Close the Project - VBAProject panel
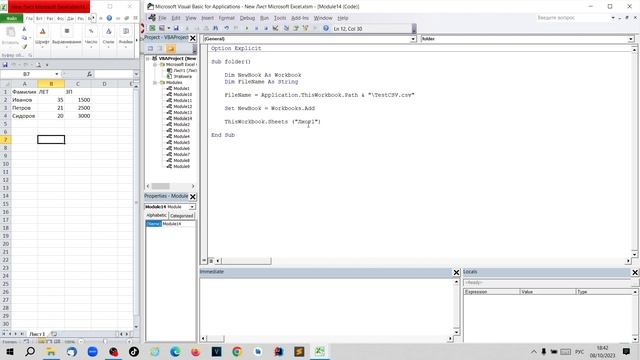Image resolution: width=640 pixels, height=360 pixels. tap(193, 38)
